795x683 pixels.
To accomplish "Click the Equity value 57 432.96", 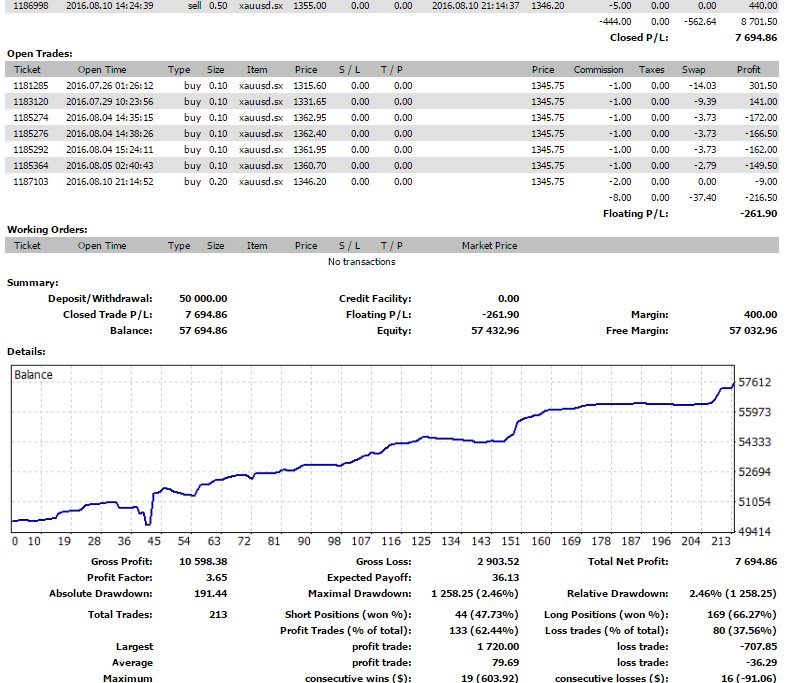I will coord(495,331).
